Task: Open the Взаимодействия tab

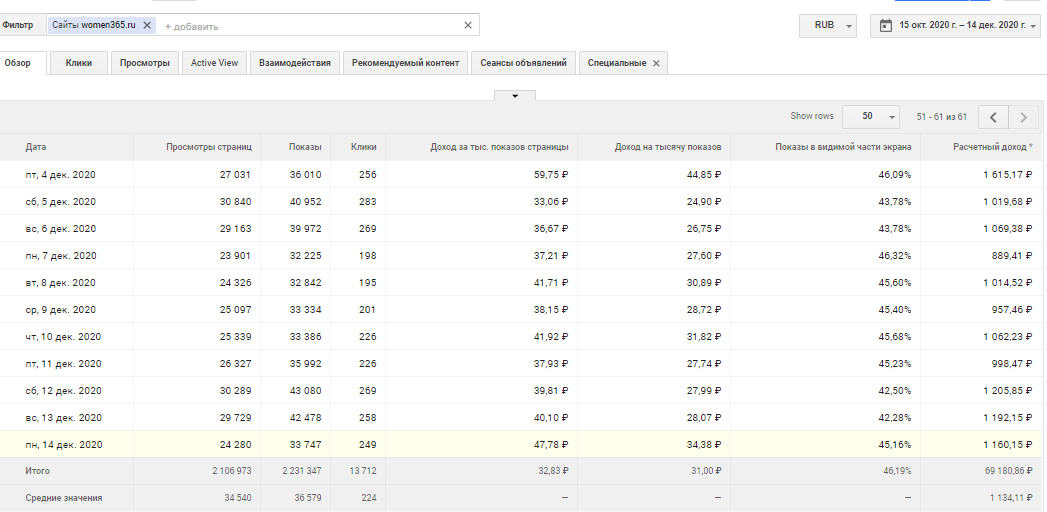Action: tap(294, 63)
